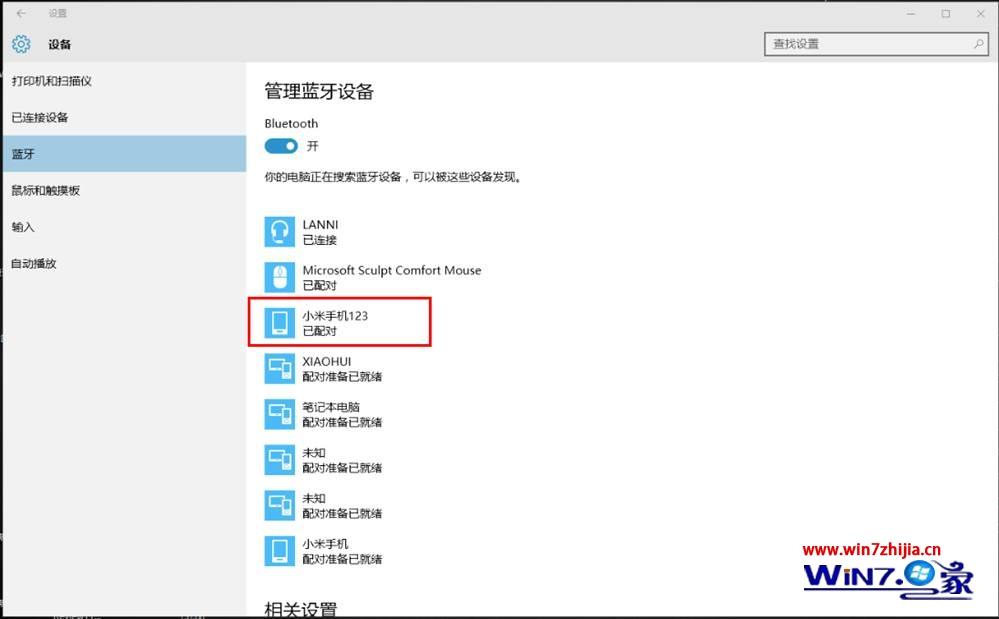Image resolution: width=999 pixels, height=619 pixels.
Task: Click the 管理蓝牙设备 heading
Action: click(x=319, y=92)
